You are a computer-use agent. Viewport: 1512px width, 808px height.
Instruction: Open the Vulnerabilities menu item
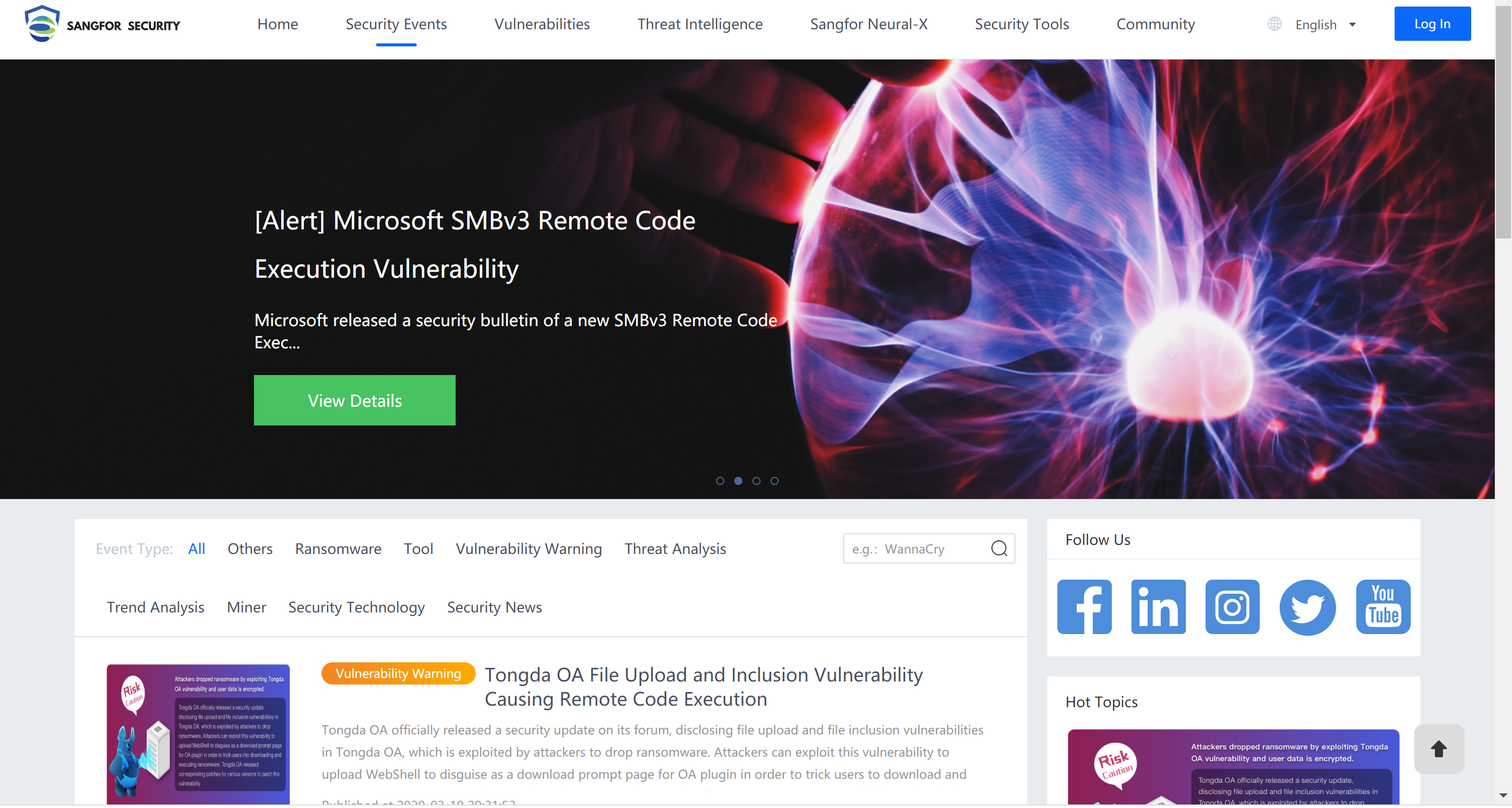[x=542, y=24]
